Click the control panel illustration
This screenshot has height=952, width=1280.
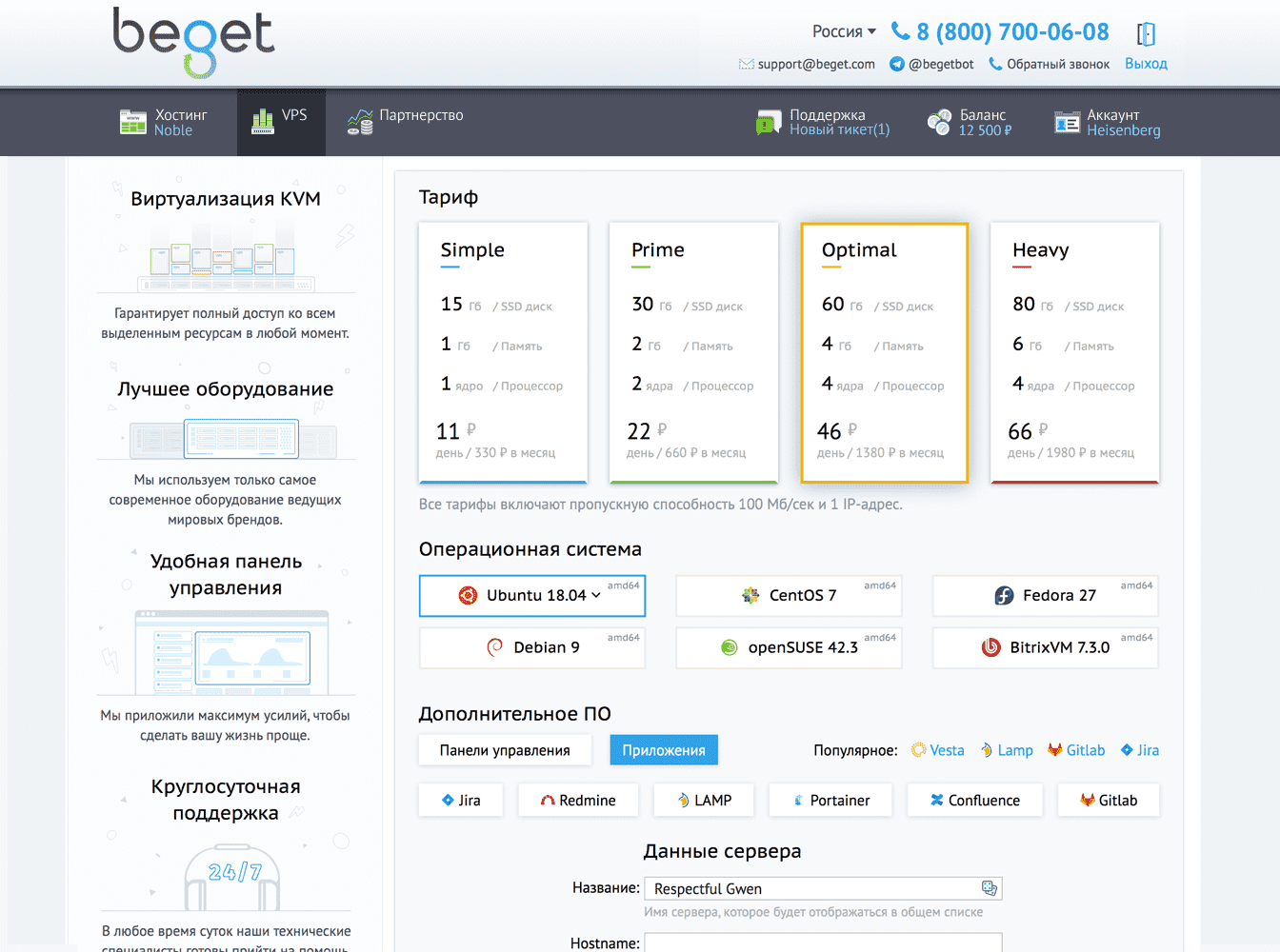point(226,652)
